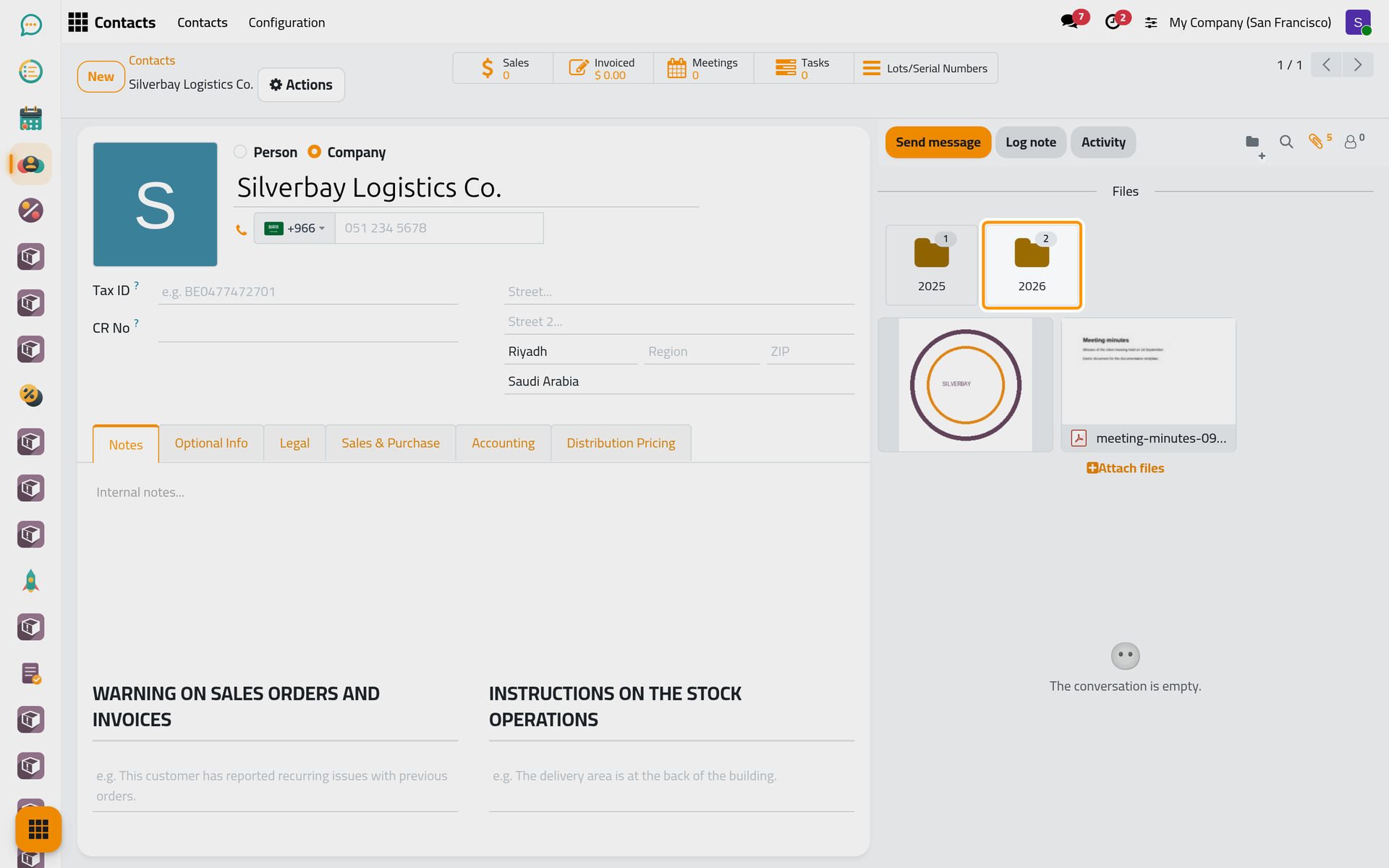This screenshot has width=1389, height=868.
Task: Open the Calendar app in the sidebar
Action: click(30, 118)
